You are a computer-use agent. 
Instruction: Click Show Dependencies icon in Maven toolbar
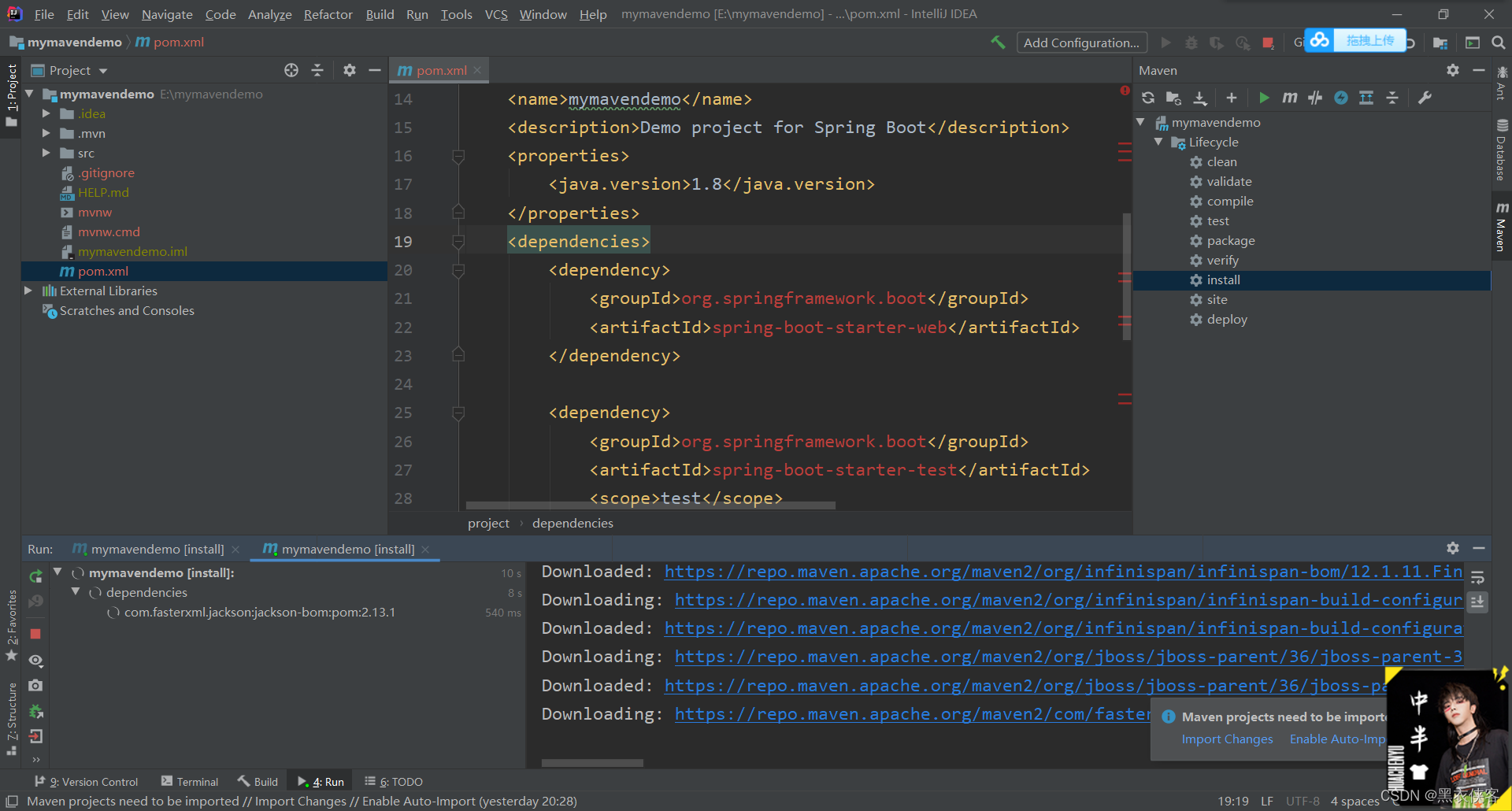[1366, 98]
